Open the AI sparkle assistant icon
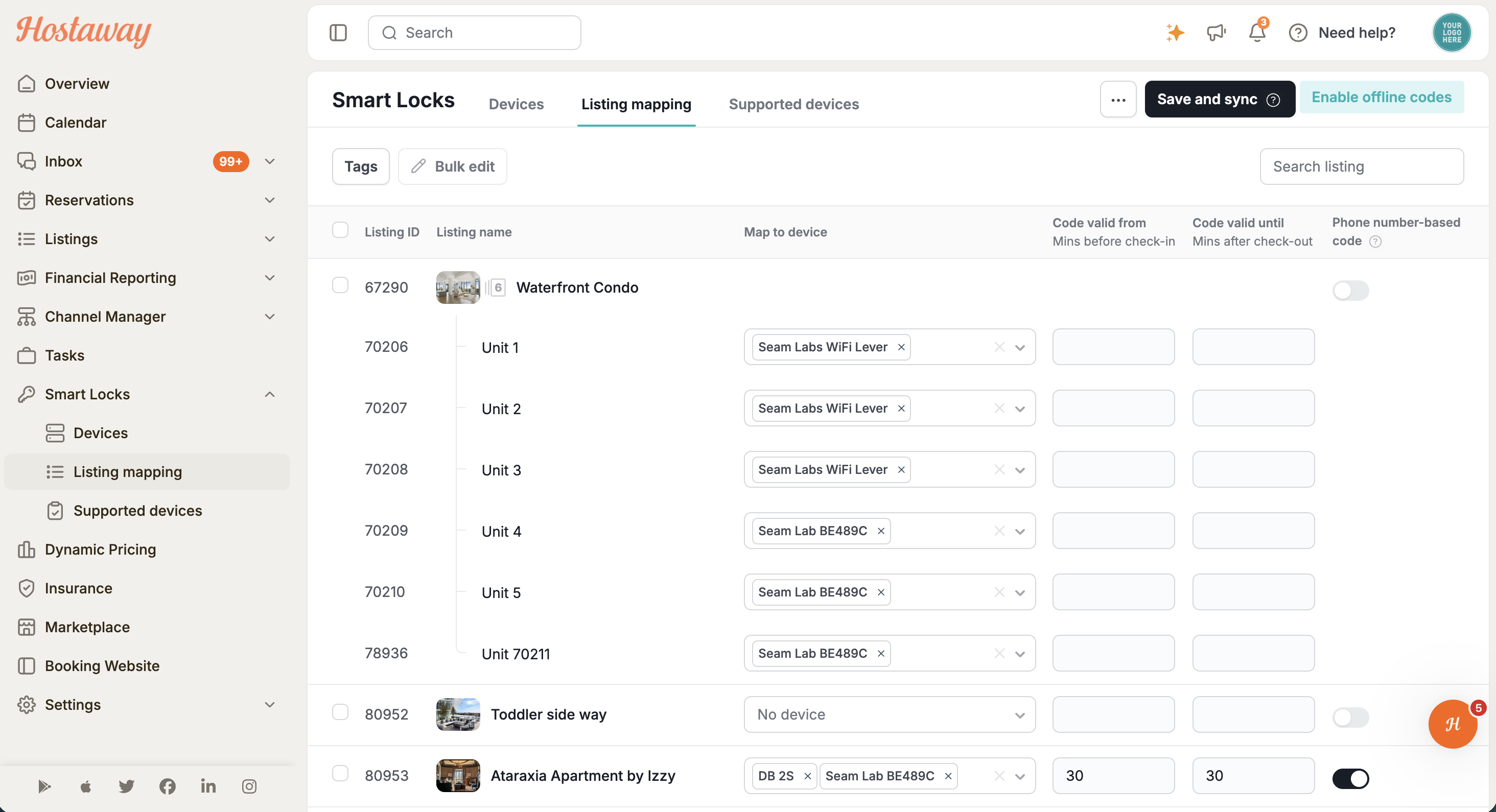Image resolution: width=1496 pixels, height=812 pixels. point(1175,33)
